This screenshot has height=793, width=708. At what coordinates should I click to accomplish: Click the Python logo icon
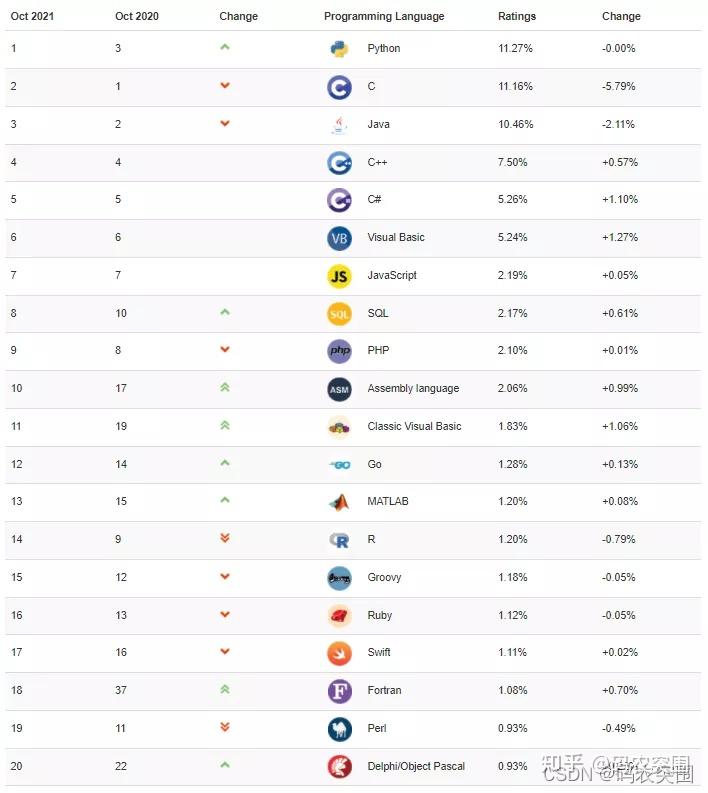pos(339,48)
